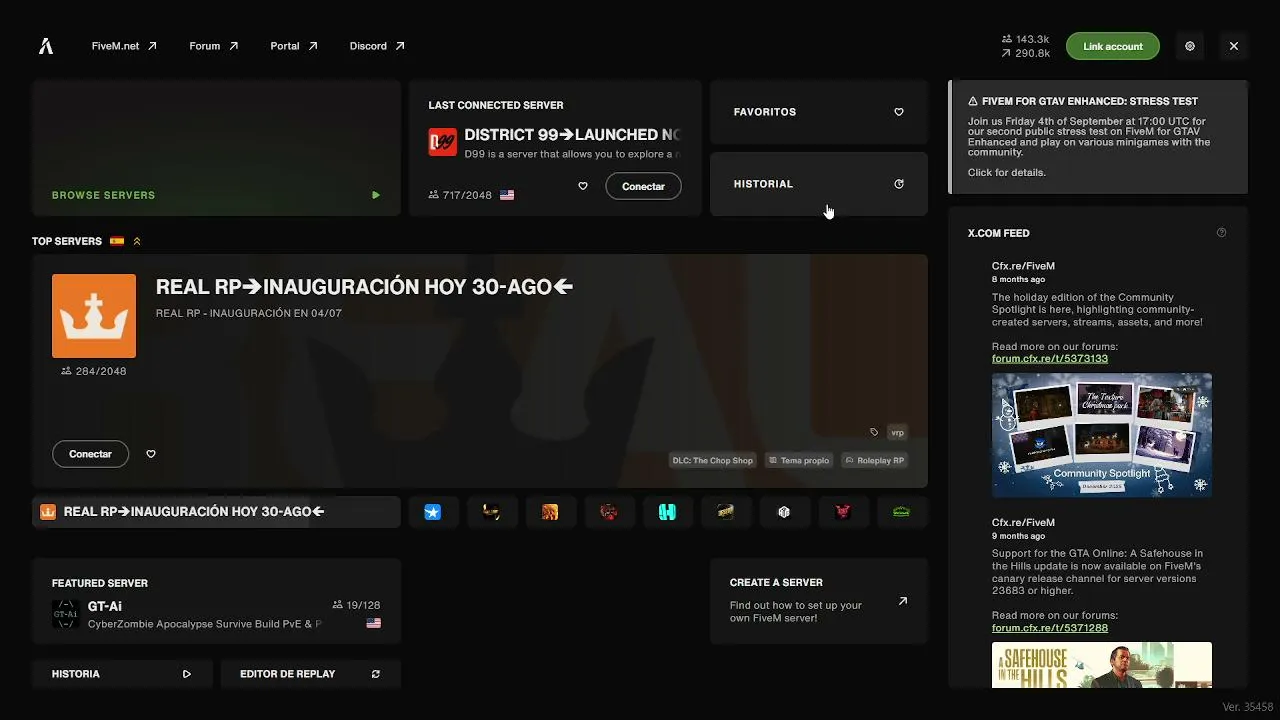Click the Tema propio tag
The image size is (1280, 720).
(x=799, y=461)
